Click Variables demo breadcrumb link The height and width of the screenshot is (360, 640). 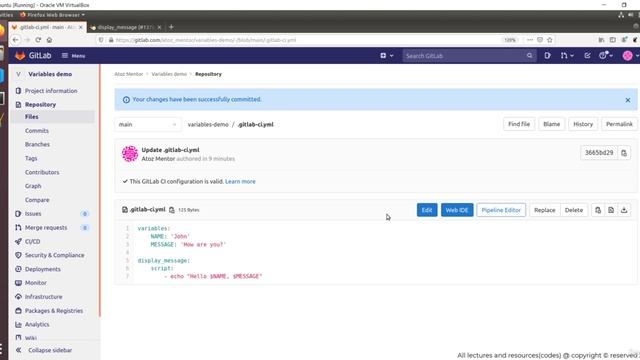[169, 74]
